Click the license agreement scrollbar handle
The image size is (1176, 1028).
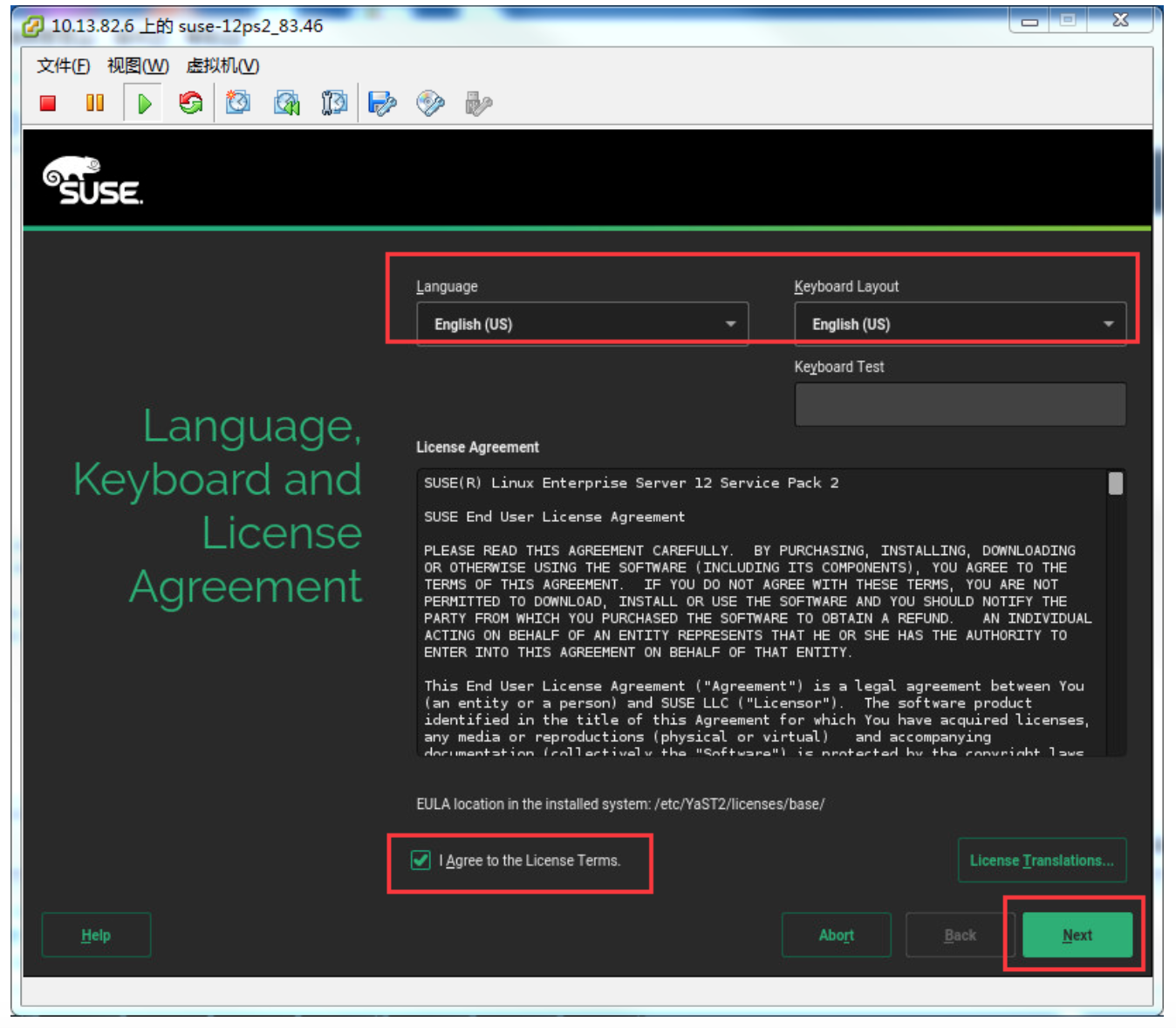[1115, 483]
